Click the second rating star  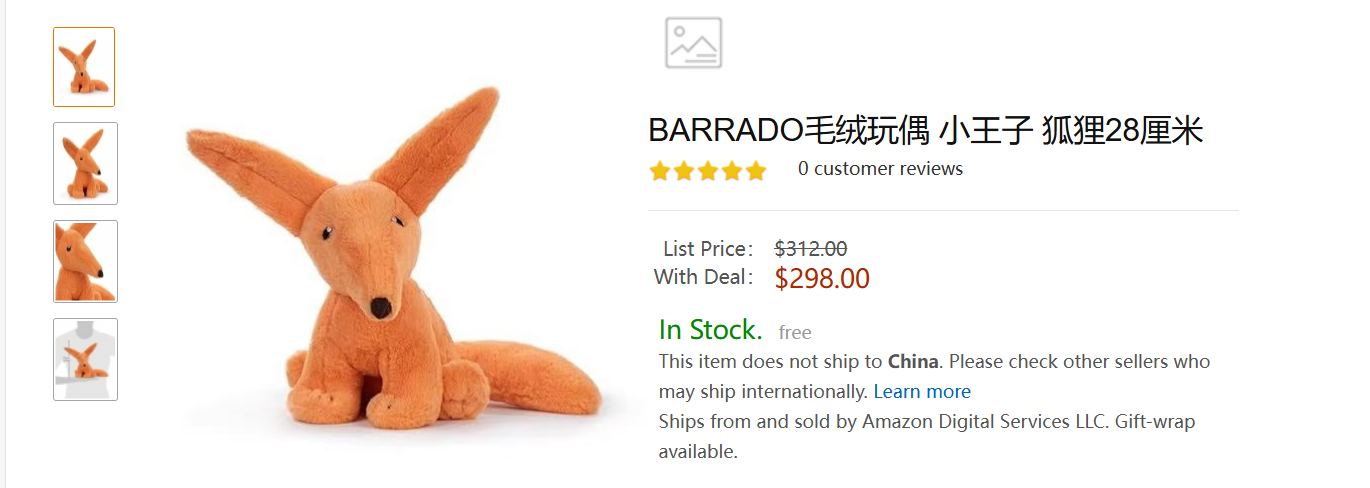point(684,171)
